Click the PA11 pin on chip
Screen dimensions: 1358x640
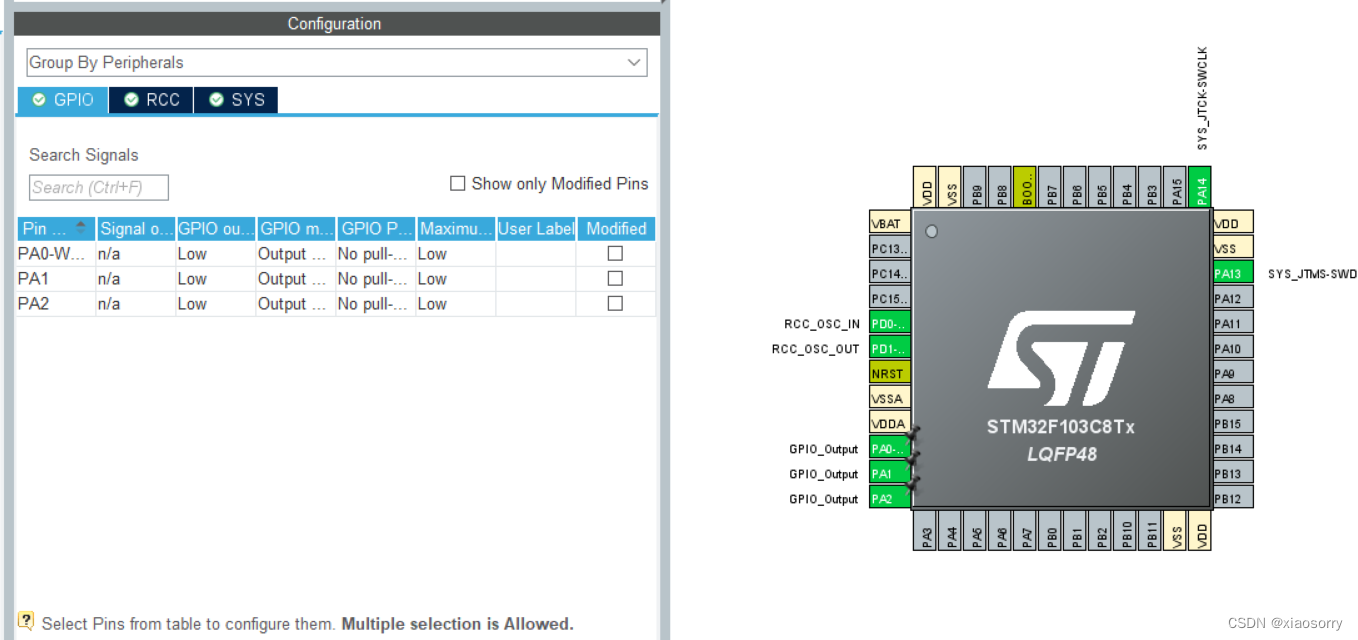tap(1233, 324)
